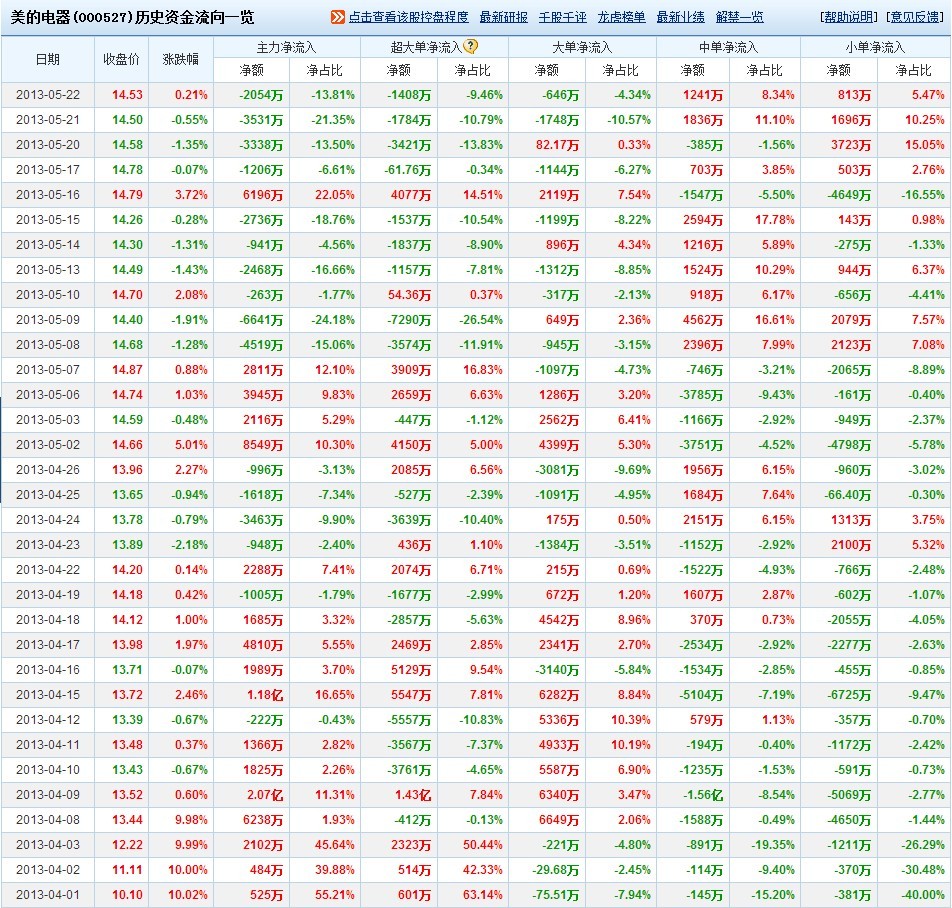Click the 涨跌幅 column header
Viewport: 952px width, 908px height.
click(x=181, y=59)
